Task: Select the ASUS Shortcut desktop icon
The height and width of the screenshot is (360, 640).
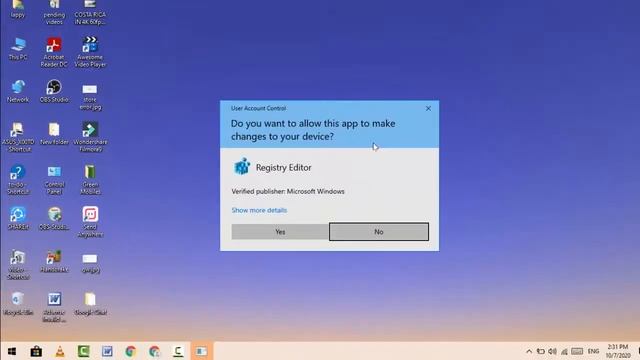Action: click(18, 137)
